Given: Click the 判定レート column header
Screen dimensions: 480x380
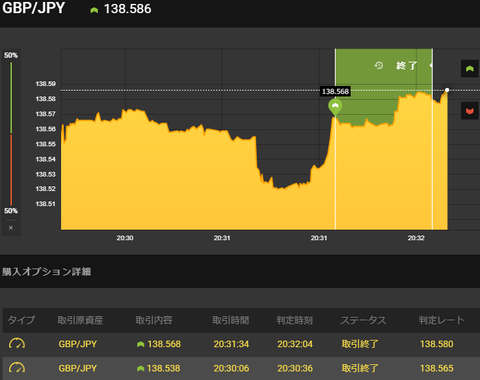Looking at the screenshot, I should pyautogui.click(x=441, y=320).
